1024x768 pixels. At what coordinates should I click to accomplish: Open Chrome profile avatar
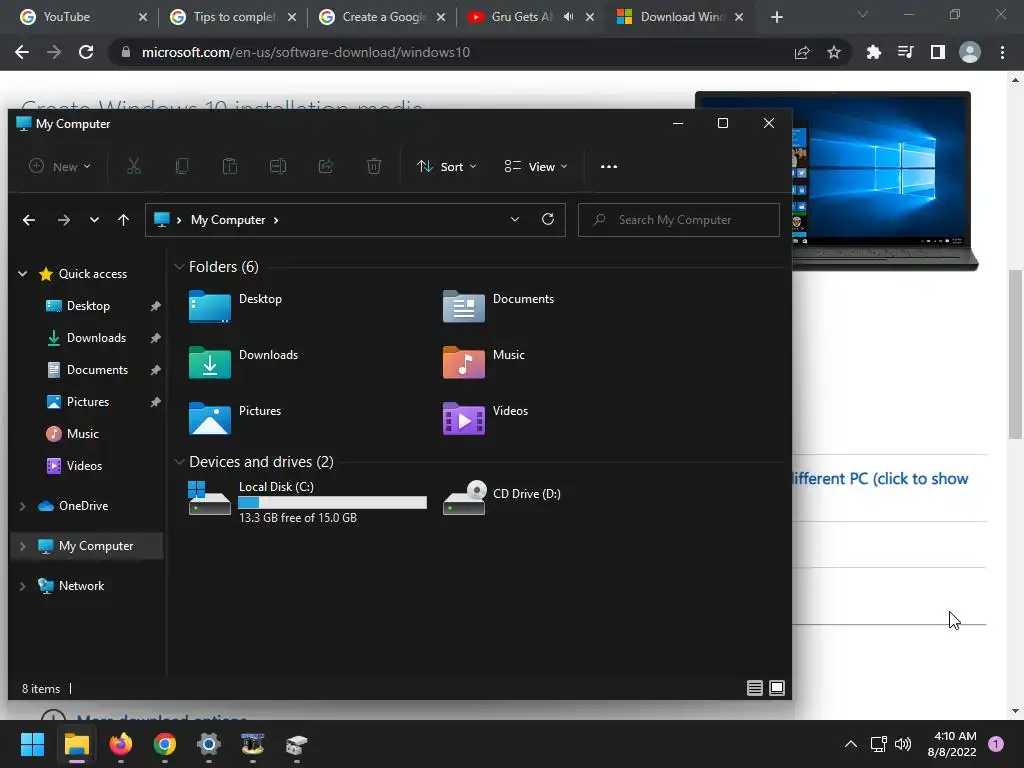pos(970,52)
